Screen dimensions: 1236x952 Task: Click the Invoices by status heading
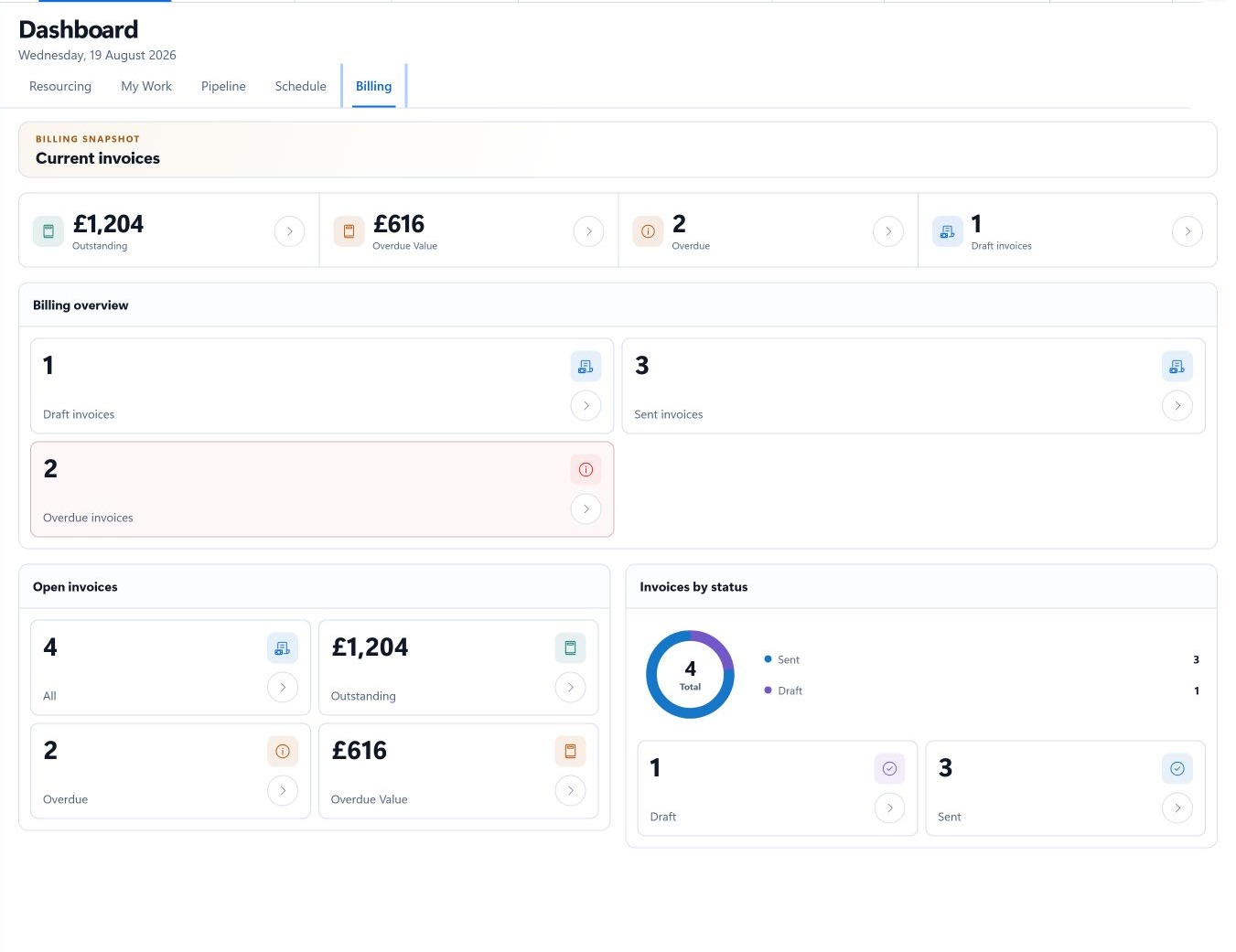[693, 587]
